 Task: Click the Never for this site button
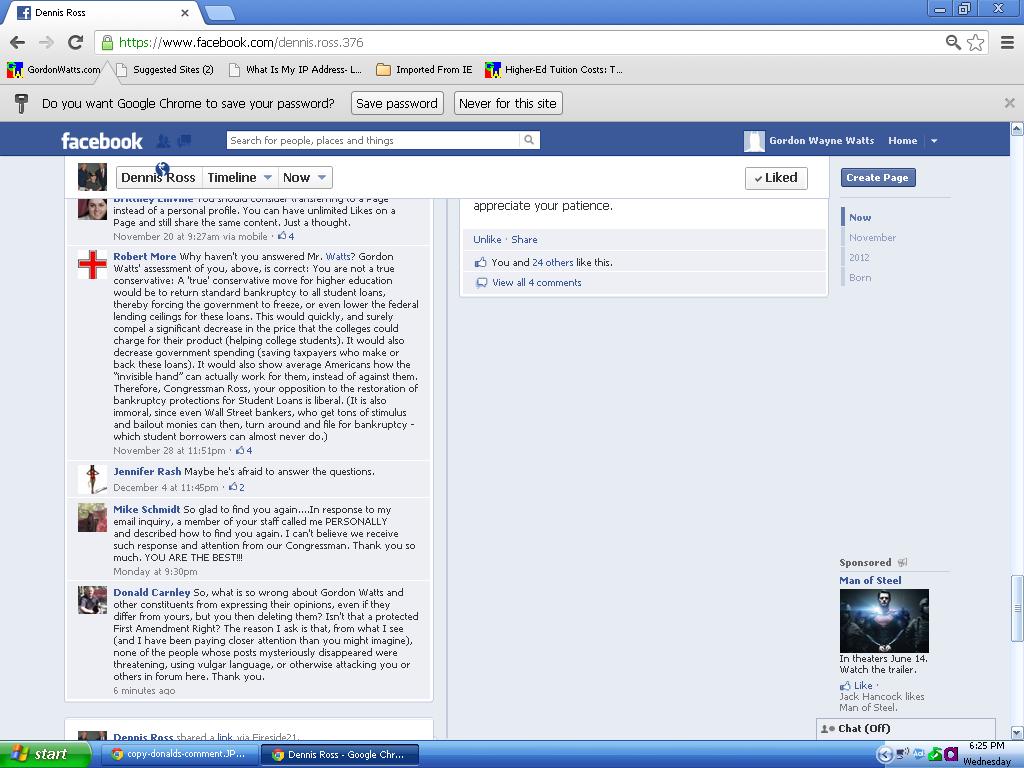coord(508,103)
